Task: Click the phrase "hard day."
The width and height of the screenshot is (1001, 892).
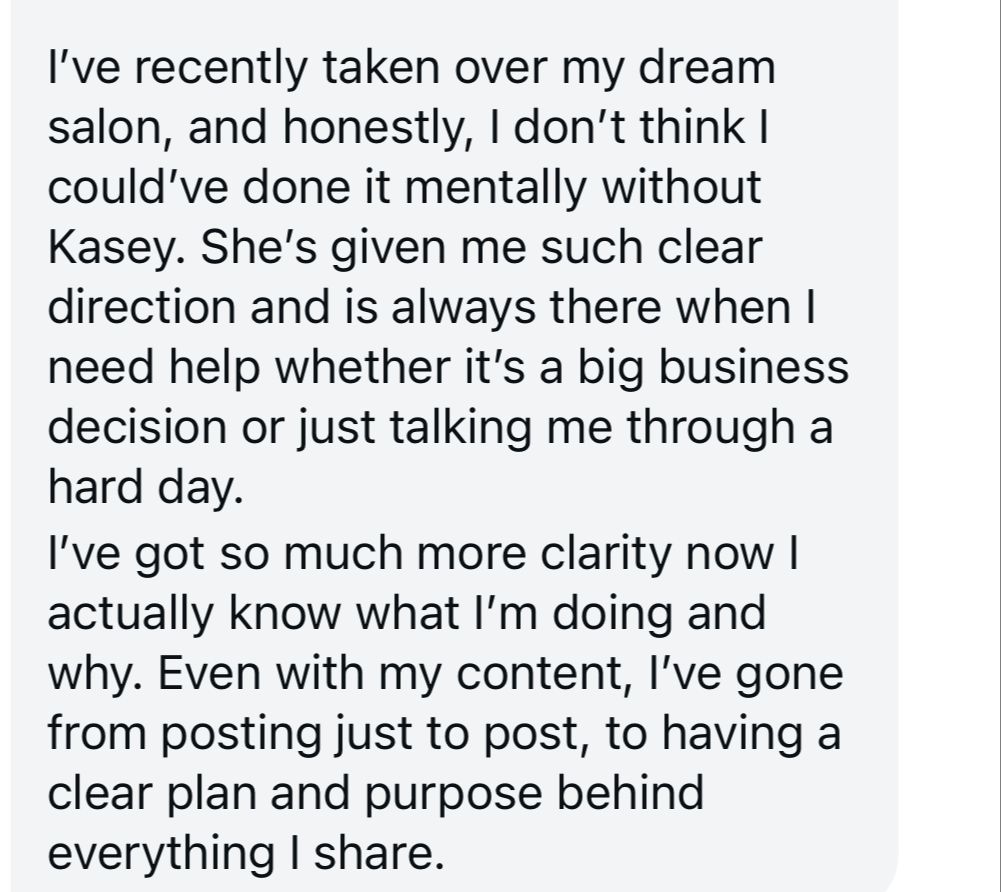Action: pyautogui.click(x=146, y=489)
